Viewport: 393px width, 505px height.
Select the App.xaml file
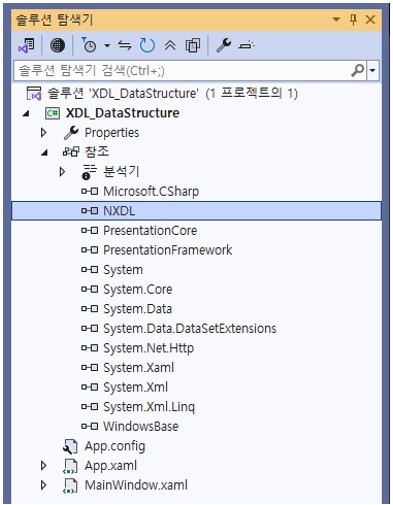[110, 466]
